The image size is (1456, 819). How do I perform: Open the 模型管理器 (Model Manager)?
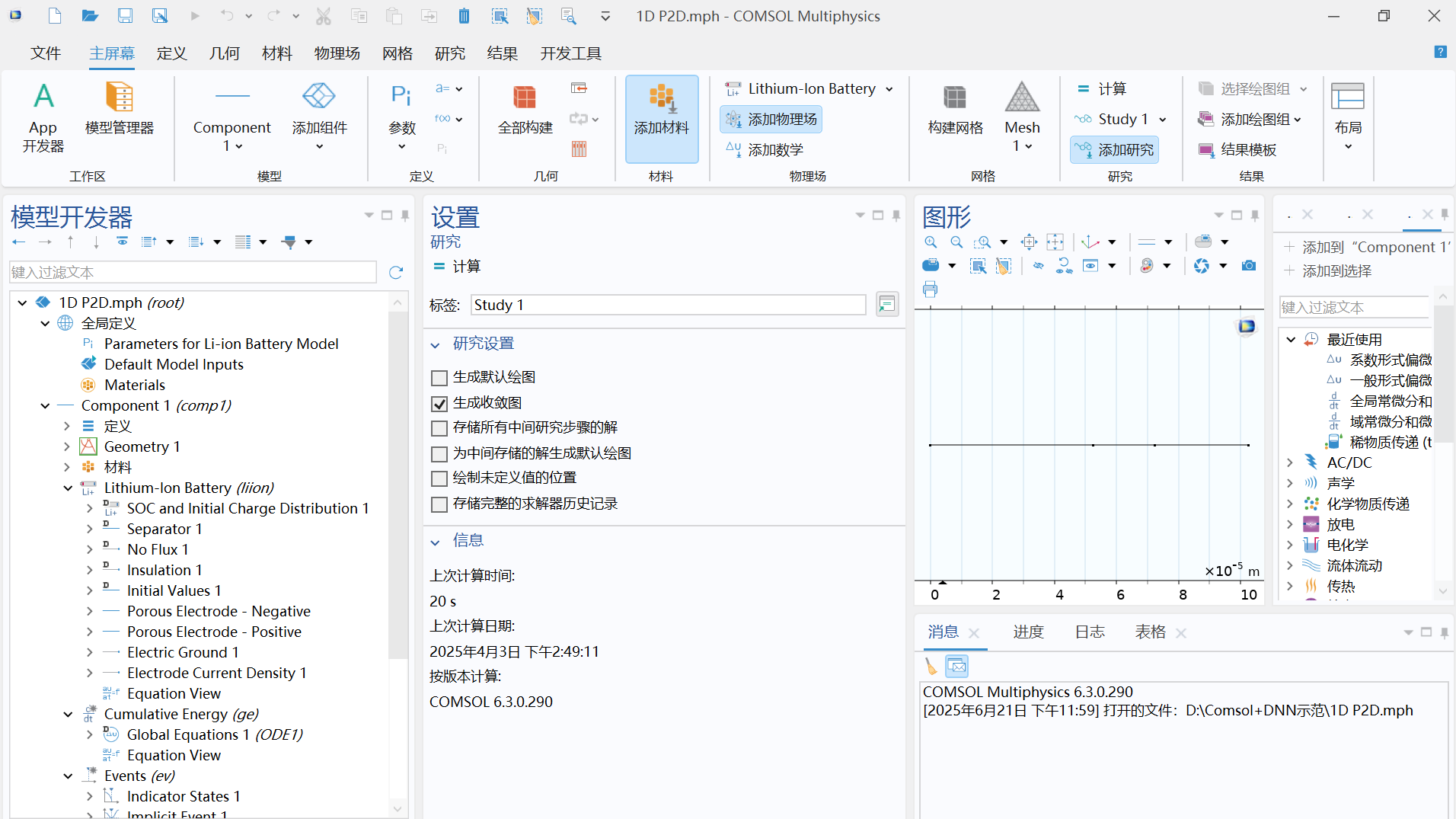tap(120, 116)
